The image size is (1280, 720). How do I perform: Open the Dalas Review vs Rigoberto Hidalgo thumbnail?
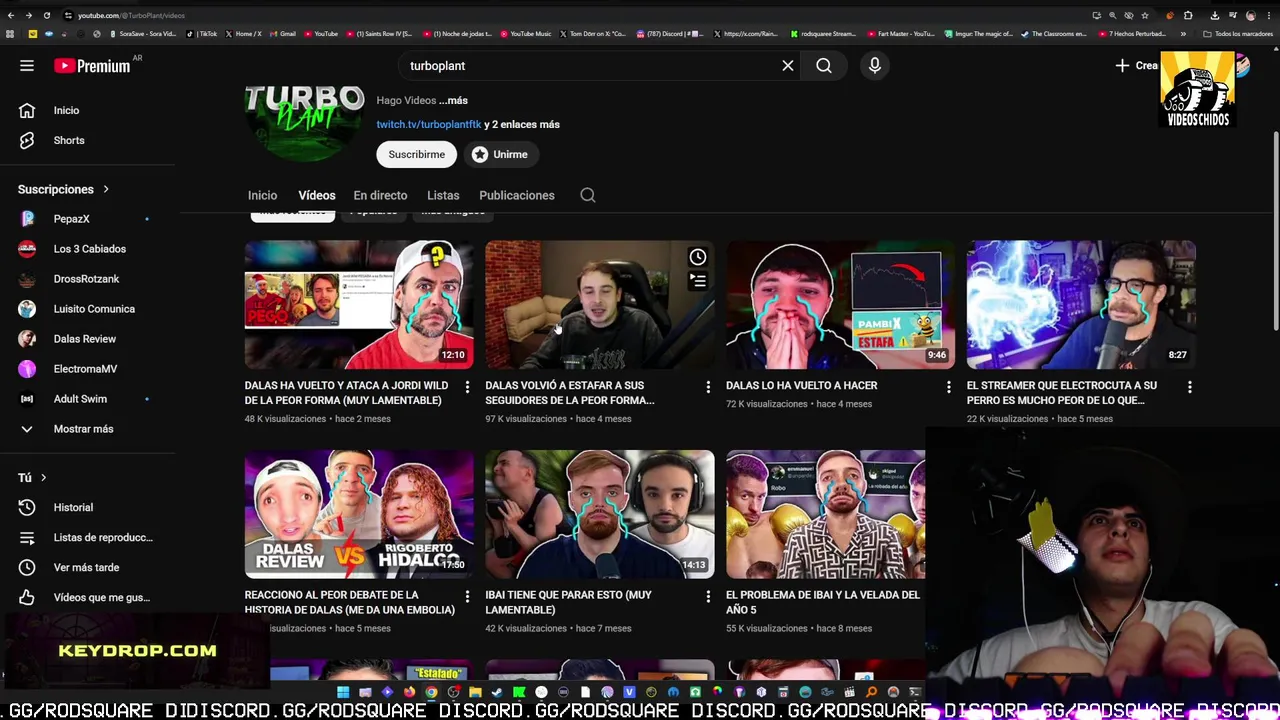[359, 514]
